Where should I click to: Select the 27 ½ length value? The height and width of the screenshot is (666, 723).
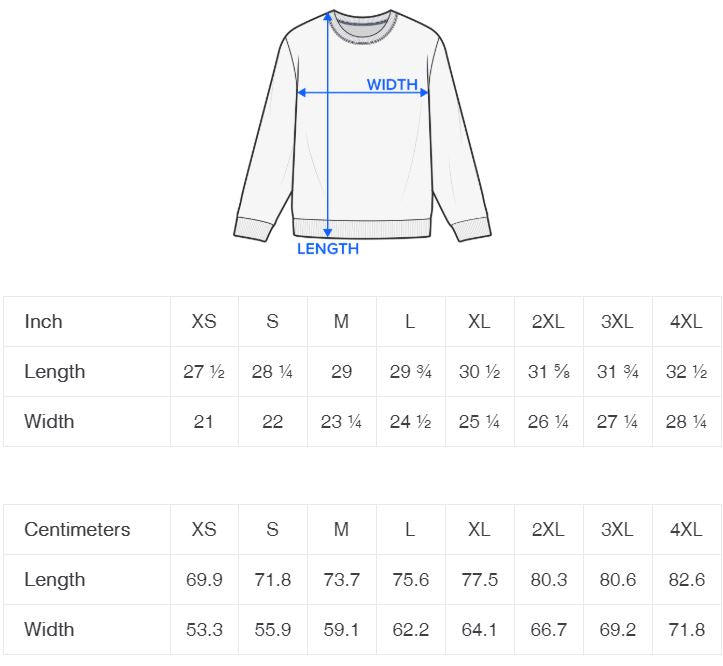204,372
